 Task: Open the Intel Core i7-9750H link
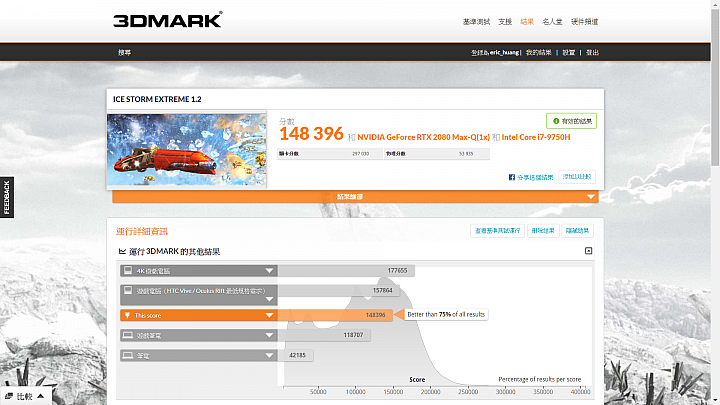pyautogui.click(x=536, y=137)
